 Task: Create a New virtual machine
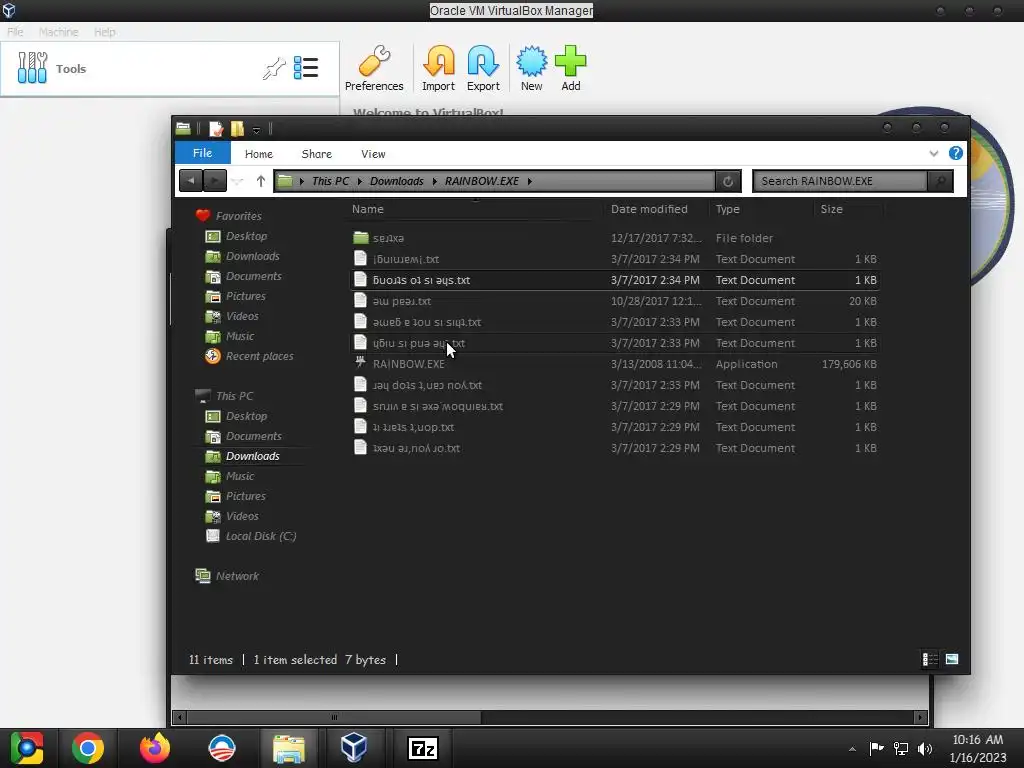click(532, 68)
